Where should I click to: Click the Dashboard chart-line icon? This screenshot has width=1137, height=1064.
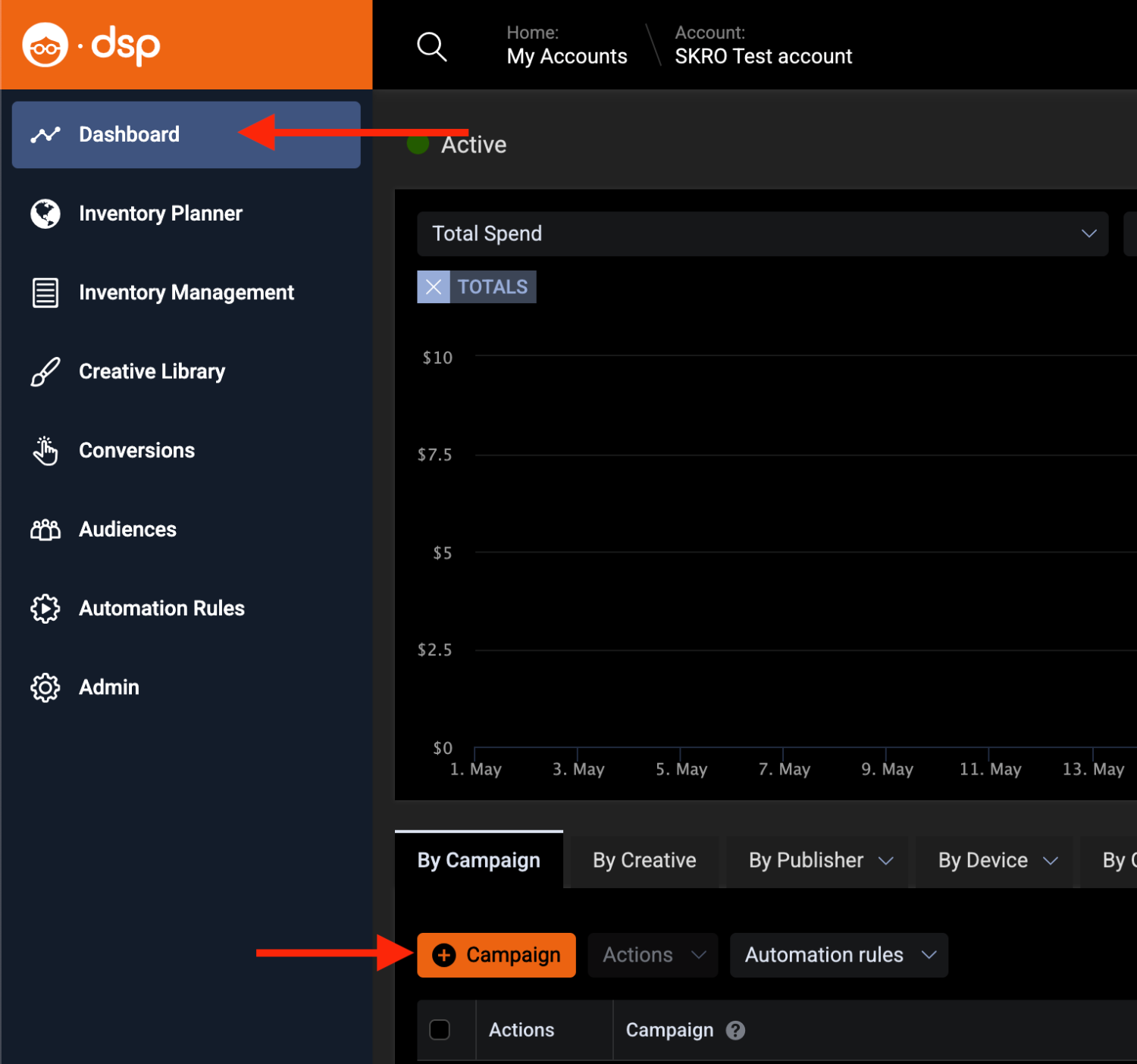coord(45,135)
